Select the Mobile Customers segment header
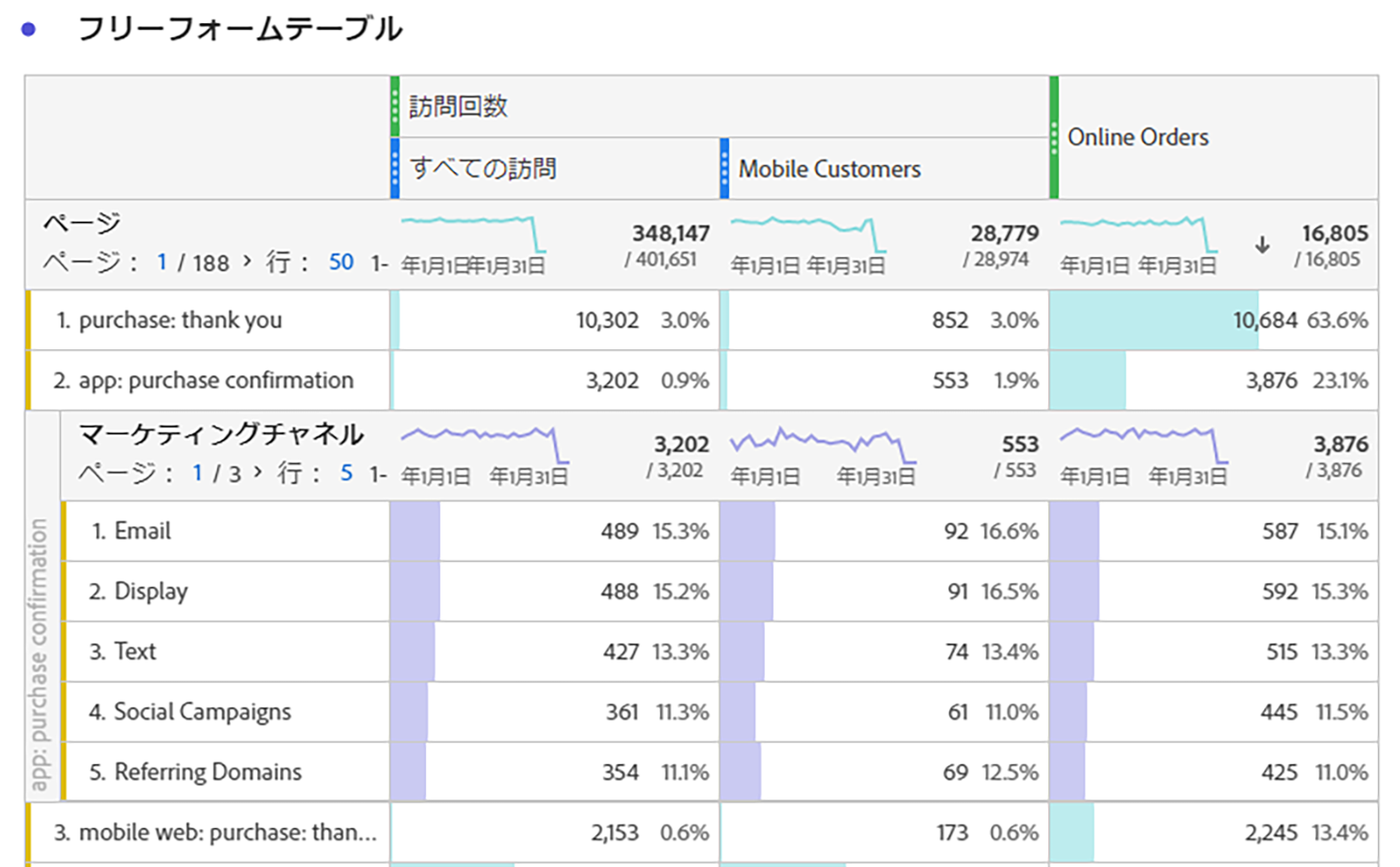 (829, 168)
